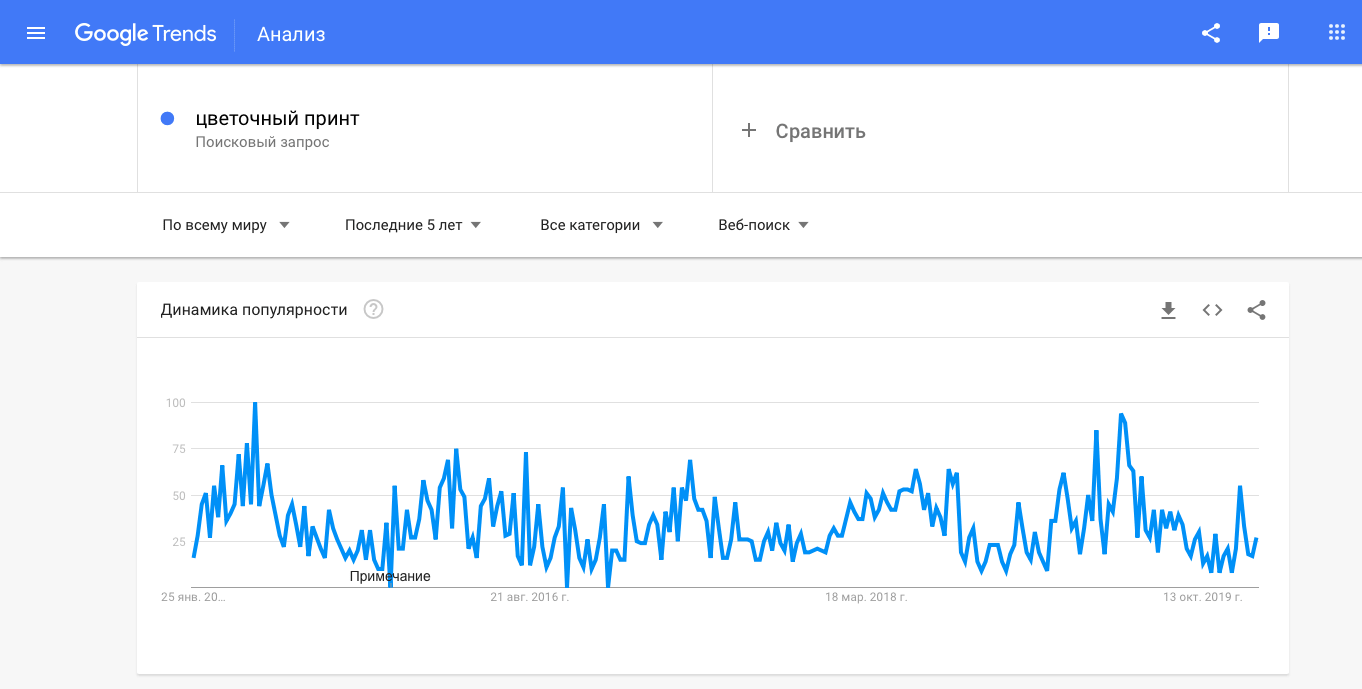
Task: Share the interest over time chart
Action: point(1257,310)
